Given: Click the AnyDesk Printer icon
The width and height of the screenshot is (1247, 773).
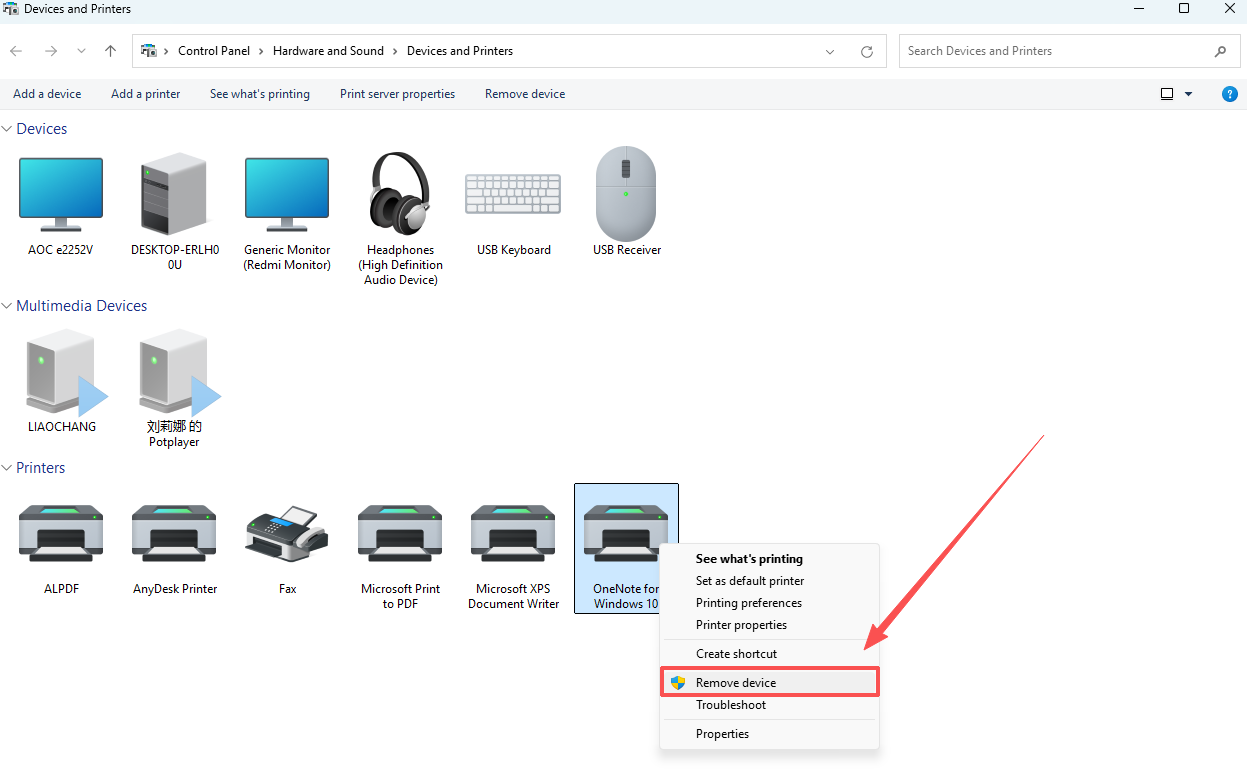Looking at the screenshot, I should pos(175,533).
